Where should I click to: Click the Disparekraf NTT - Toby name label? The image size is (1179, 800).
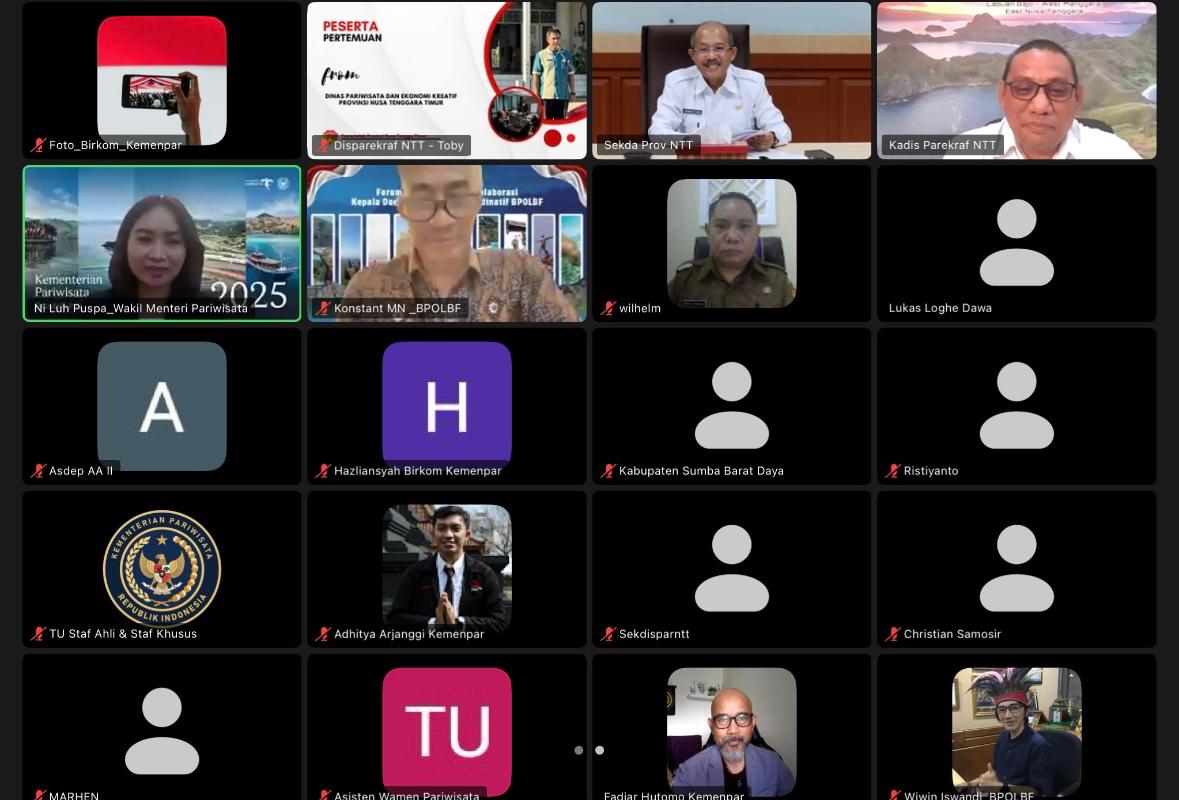coord(398,146)
